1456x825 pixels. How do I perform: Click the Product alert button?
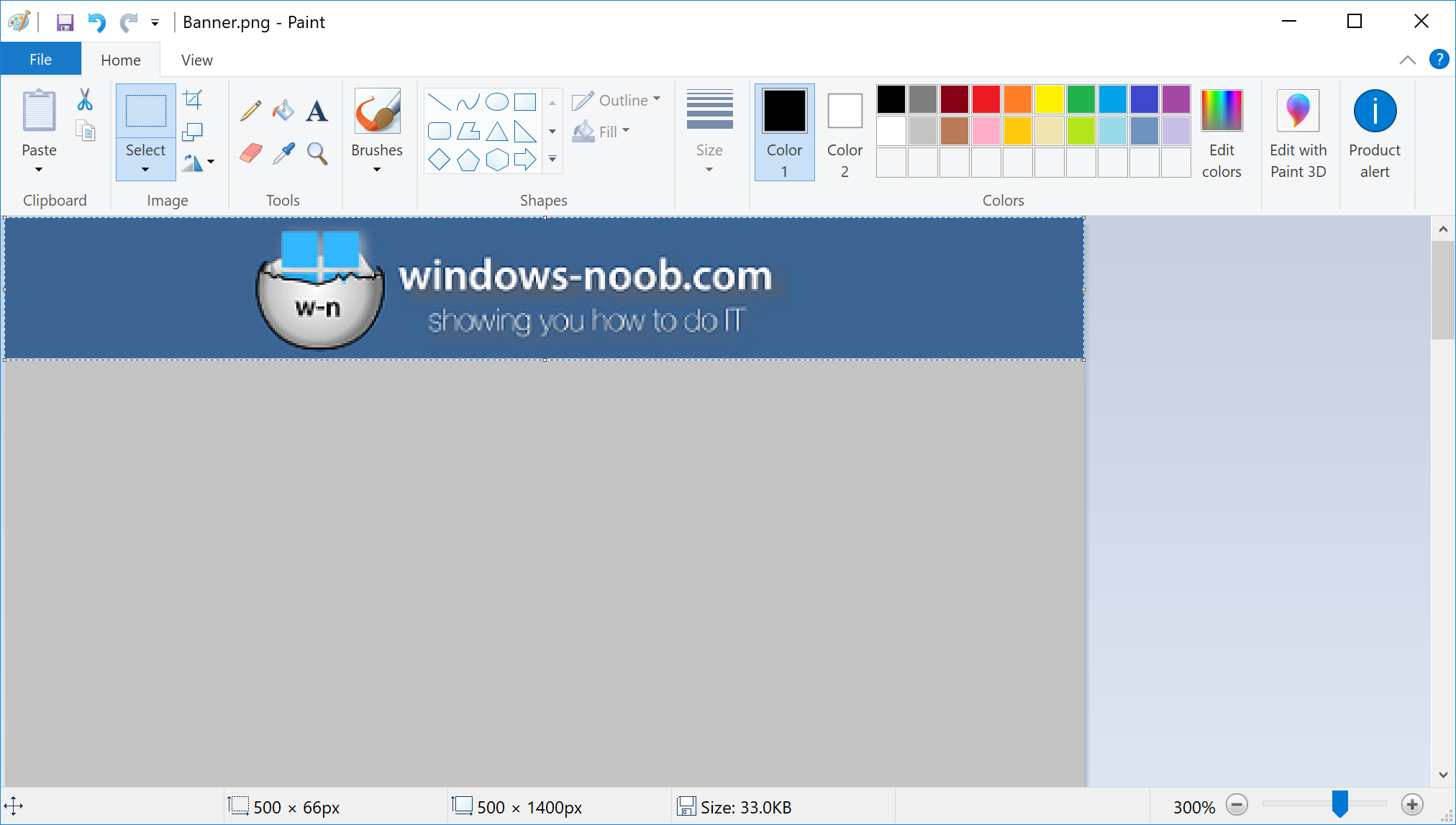[x=1375, y=132]
